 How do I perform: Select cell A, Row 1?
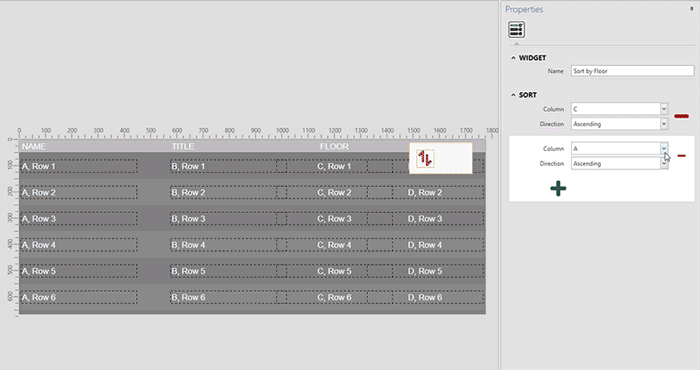click(x=79, y=166)
